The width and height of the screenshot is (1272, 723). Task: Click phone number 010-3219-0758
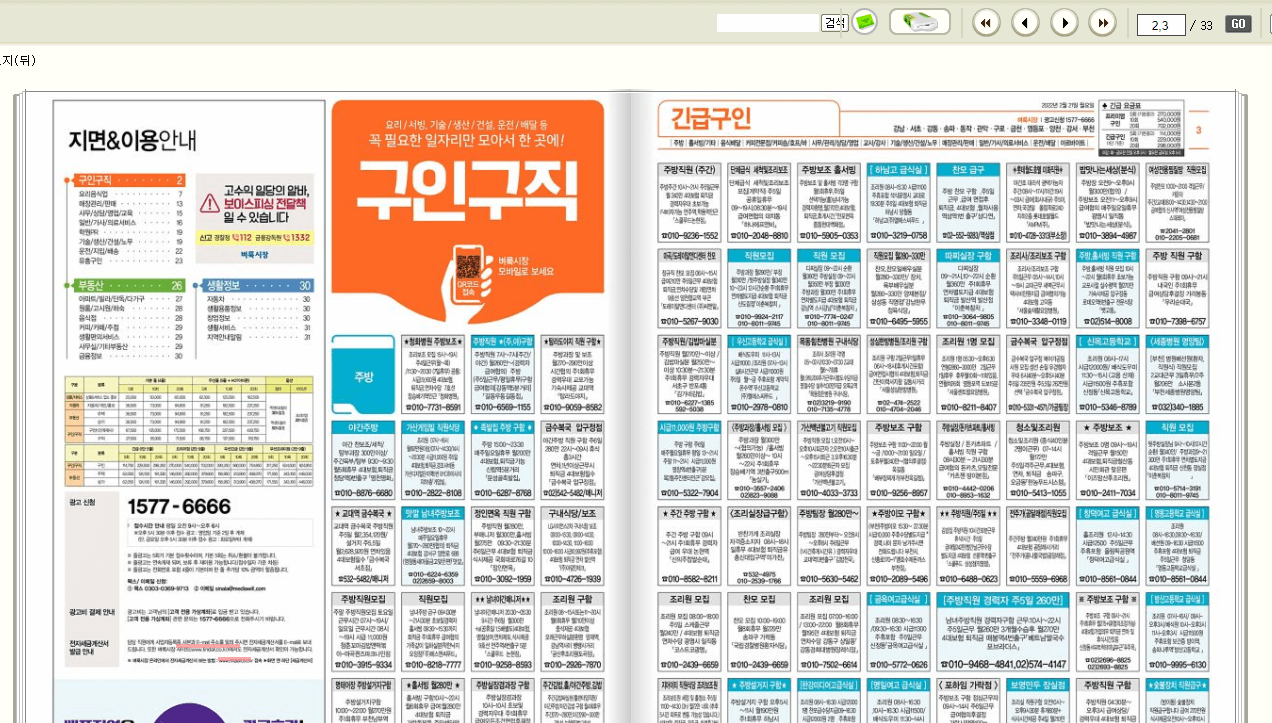pyautogui.click(x=898, y=236)
